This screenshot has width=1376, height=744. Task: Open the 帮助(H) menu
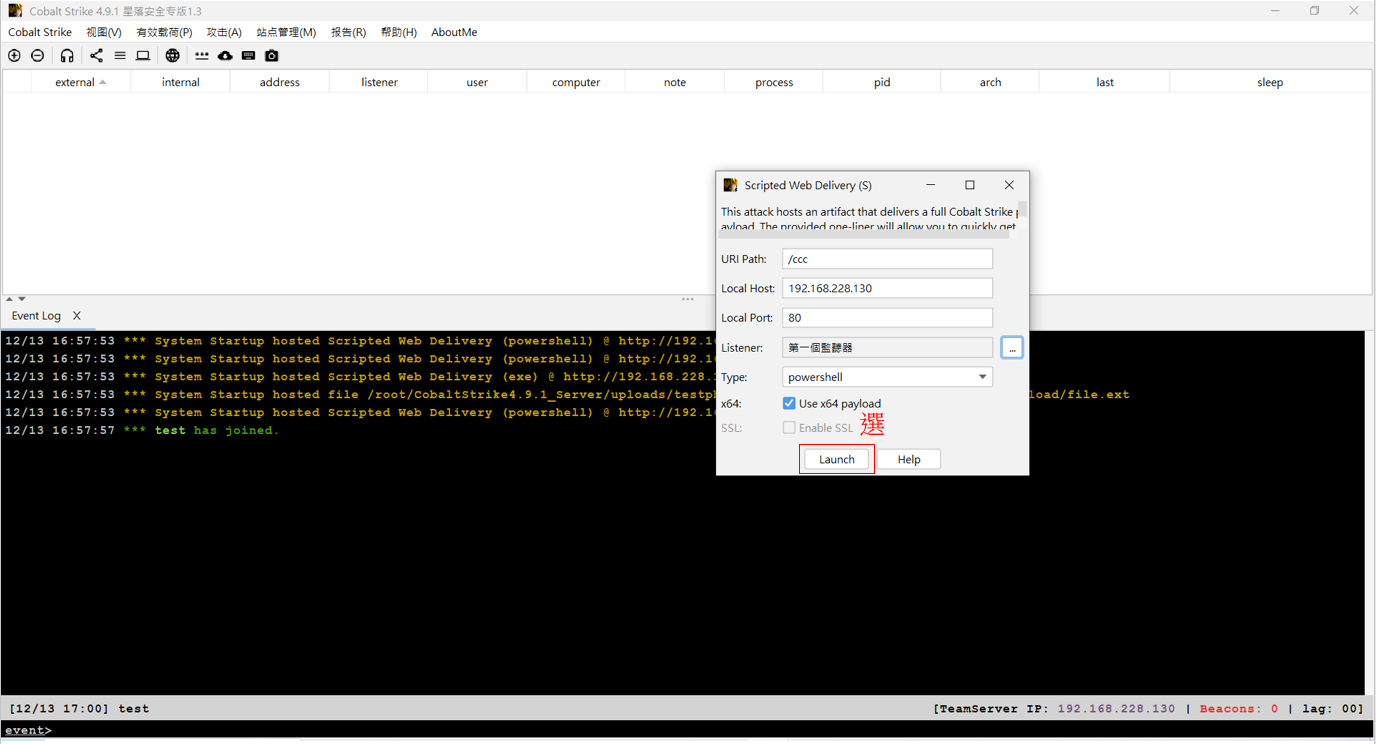[x=399, y=32]
